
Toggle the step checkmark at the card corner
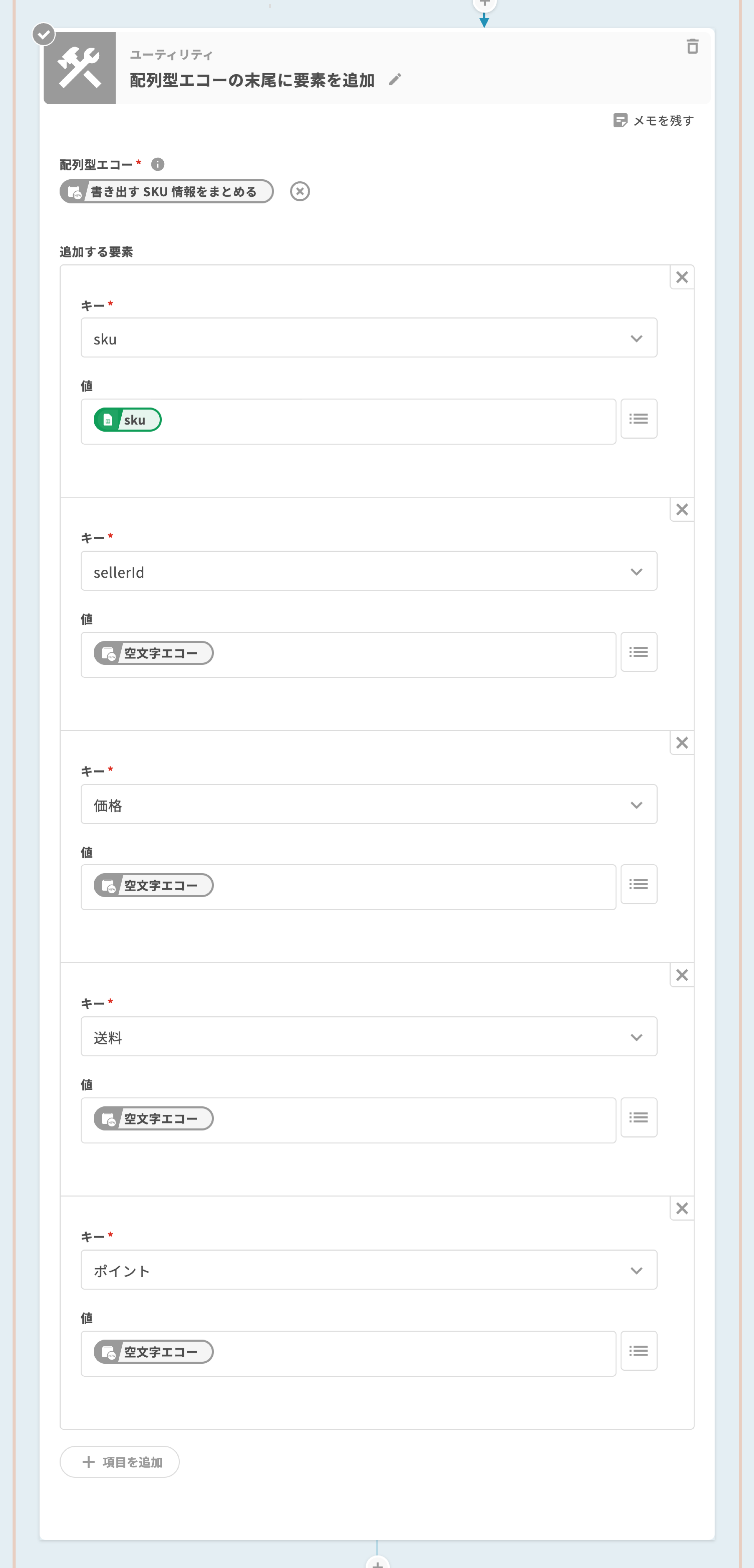tap(43, 35)
